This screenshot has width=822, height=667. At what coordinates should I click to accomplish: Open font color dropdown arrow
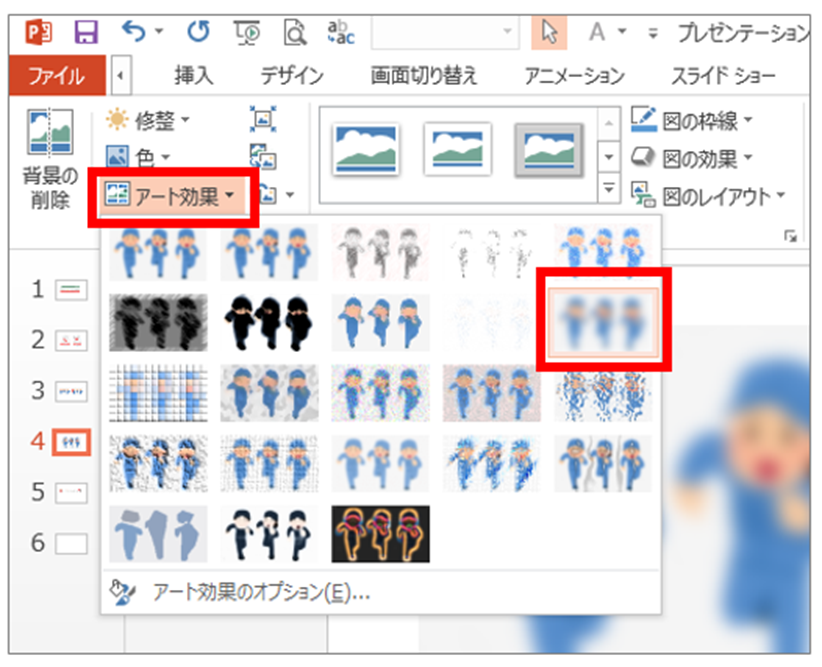click(x=622, y=31)
